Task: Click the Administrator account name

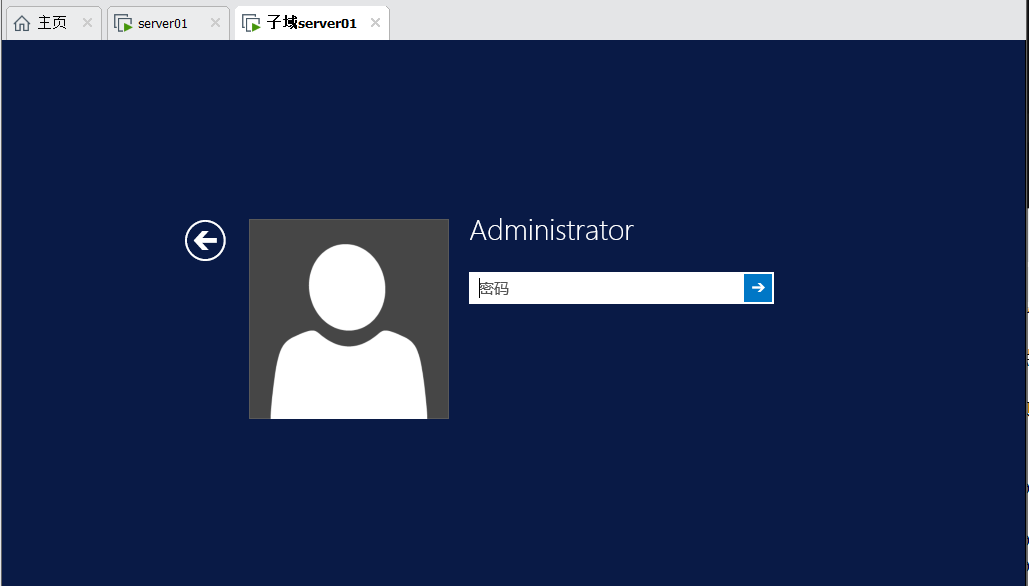Action: 551,230
